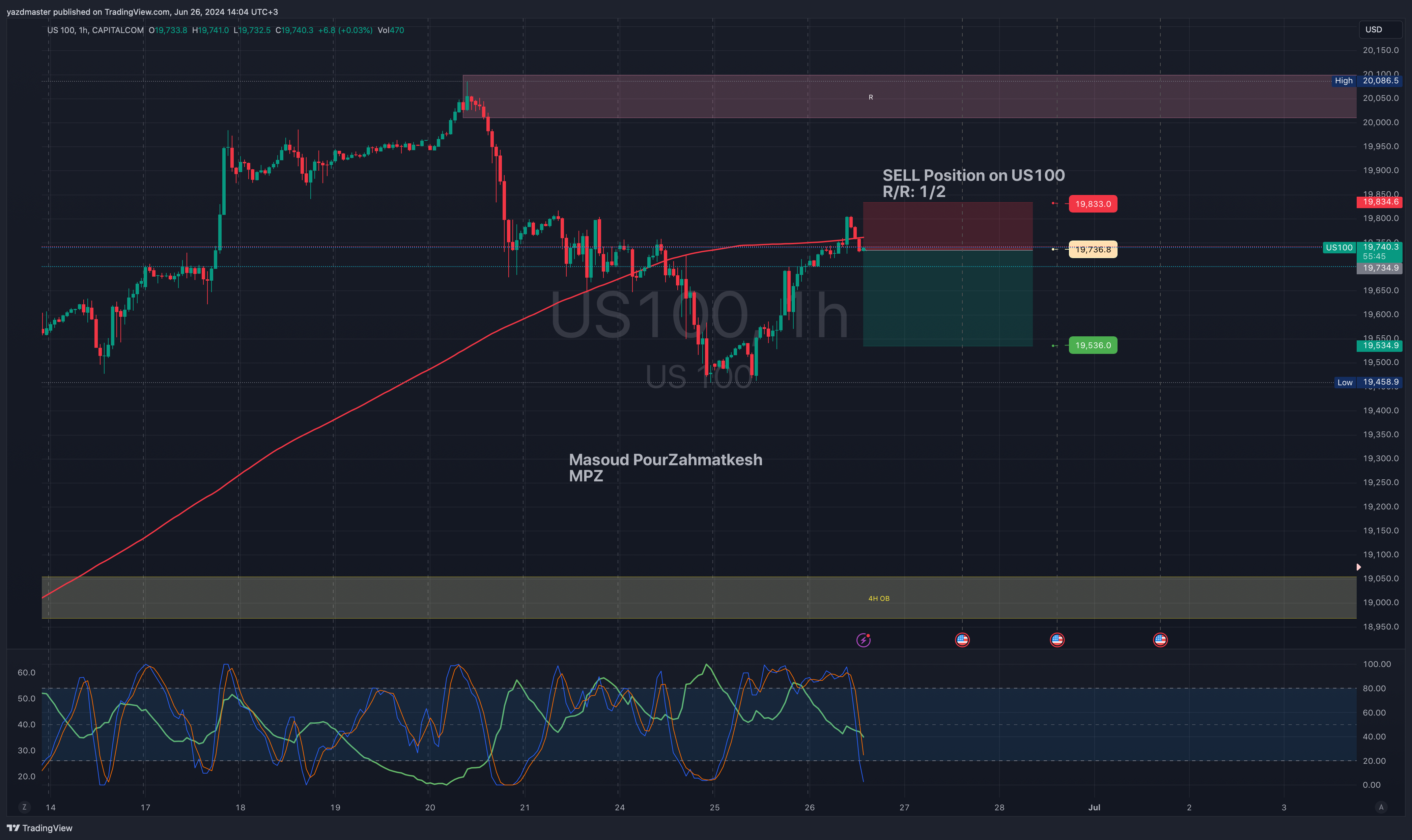1412x840 pixels.
Task: Click the 20,000.0 price axis label
Action: click(x=1380, y=122)
